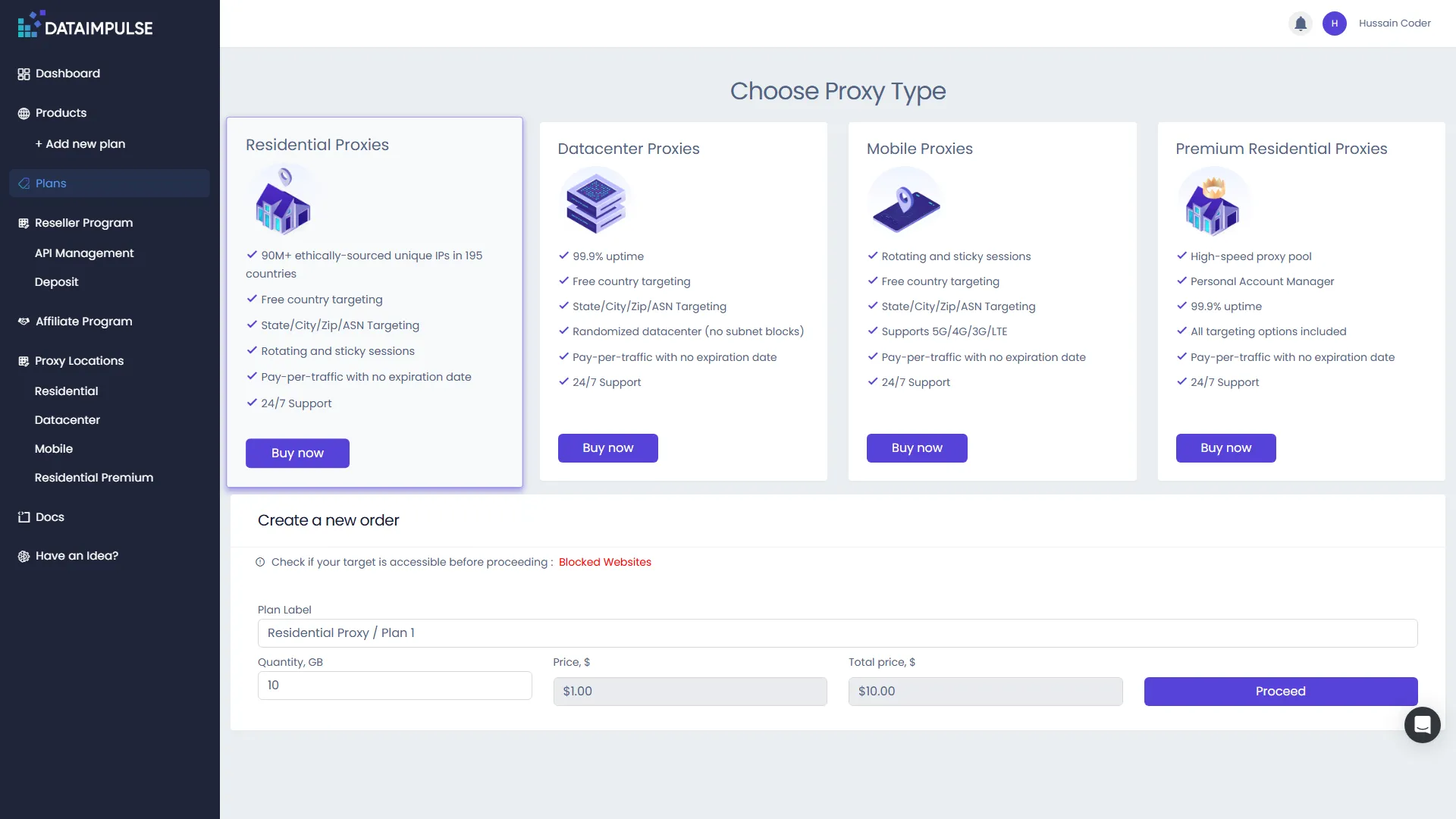
Task: Click the Hussain Coder avatar
Action: 1334,24
